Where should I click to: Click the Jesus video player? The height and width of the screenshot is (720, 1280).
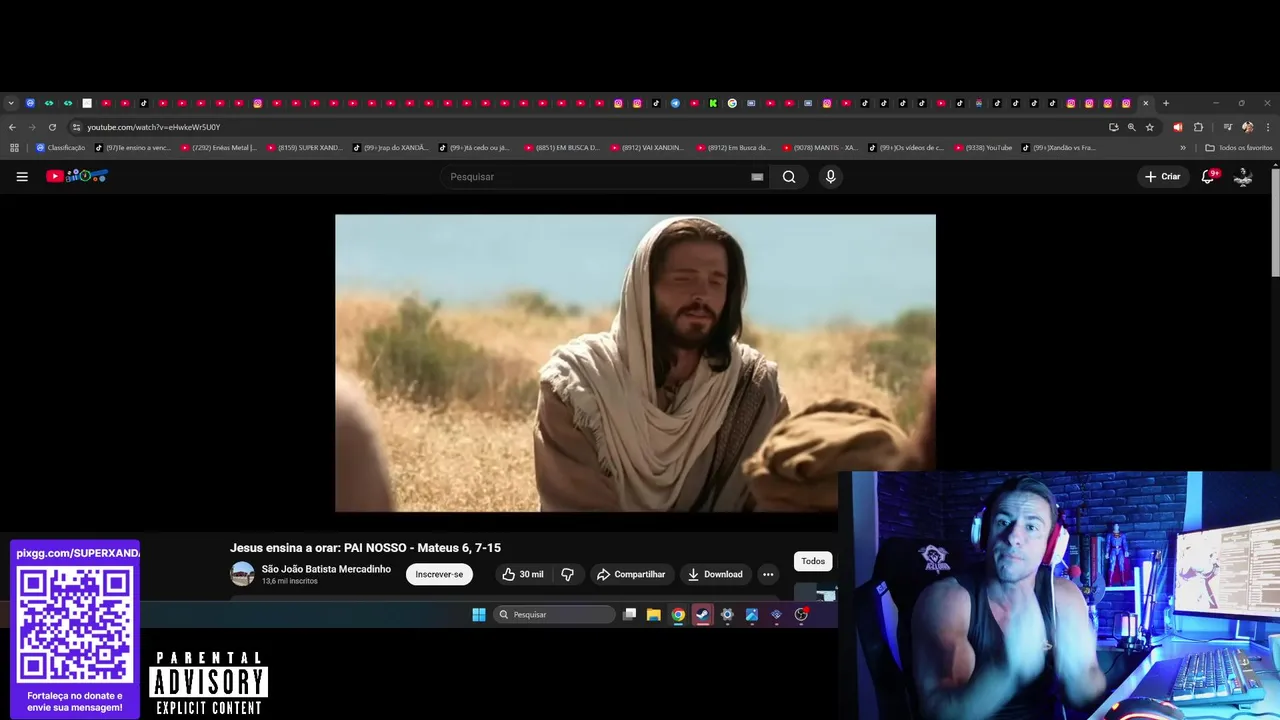pyautogui.click(x=635, y=362)
